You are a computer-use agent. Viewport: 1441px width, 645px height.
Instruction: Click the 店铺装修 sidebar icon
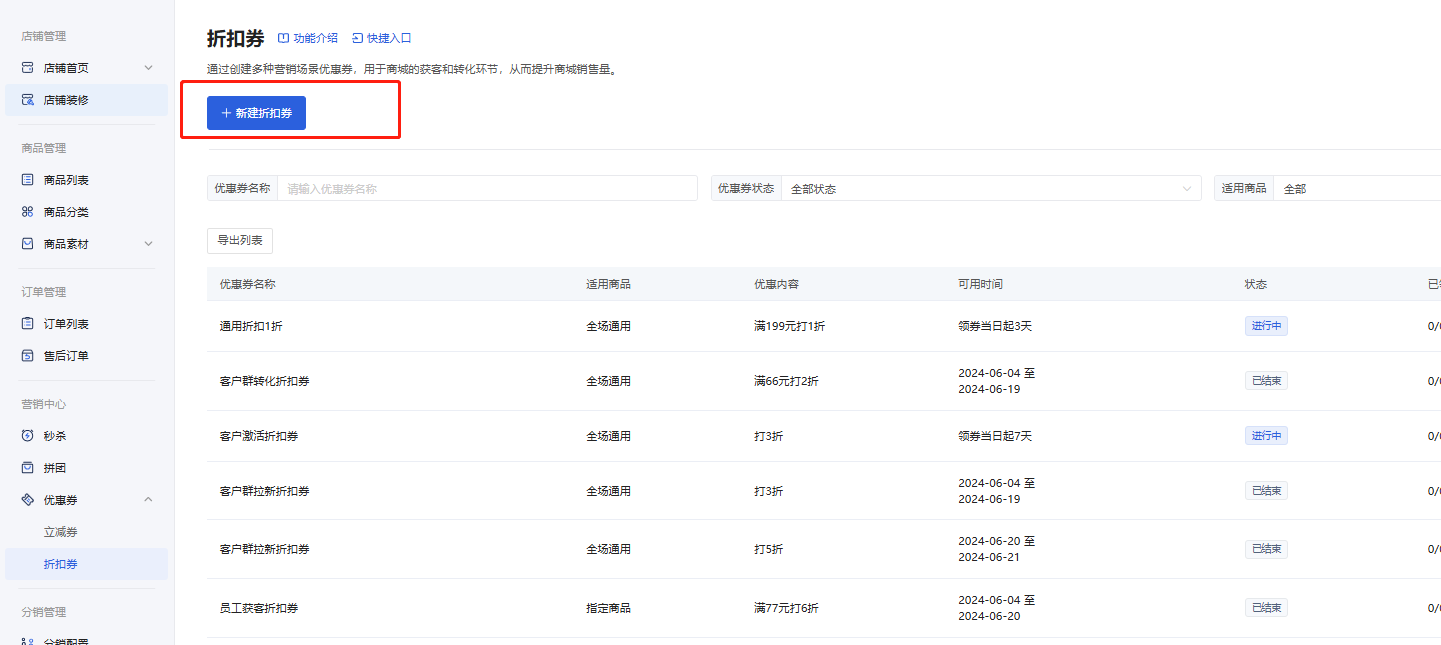coord(28,100)
